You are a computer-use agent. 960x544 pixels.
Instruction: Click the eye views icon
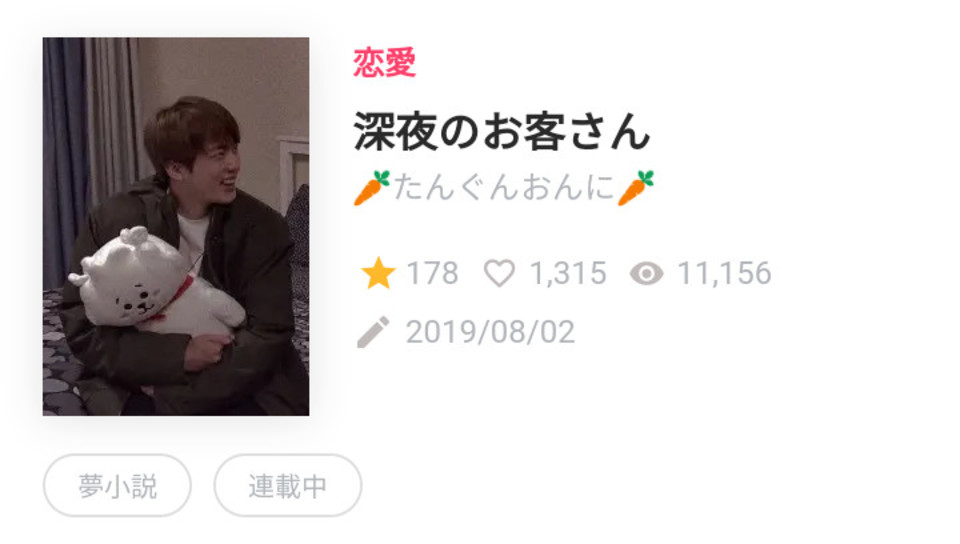[647, 274]
